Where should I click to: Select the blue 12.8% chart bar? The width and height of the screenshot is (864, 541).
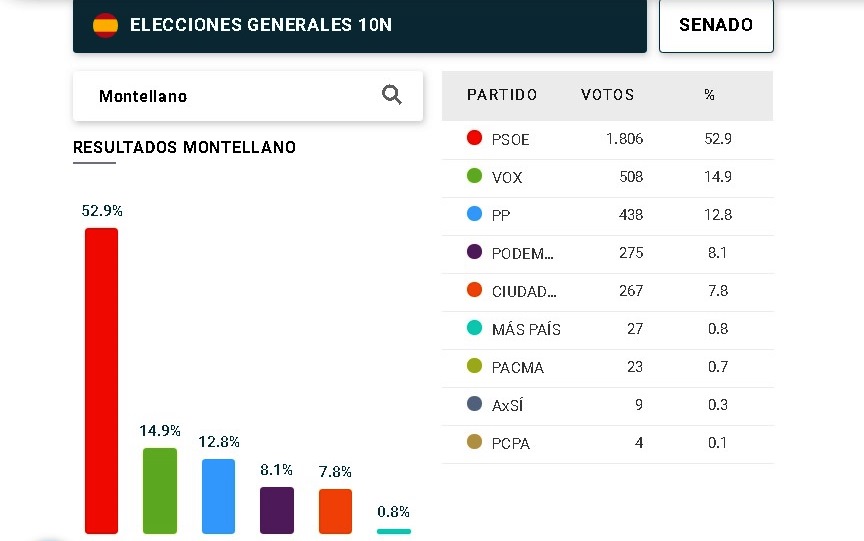(x=218, y=496)
